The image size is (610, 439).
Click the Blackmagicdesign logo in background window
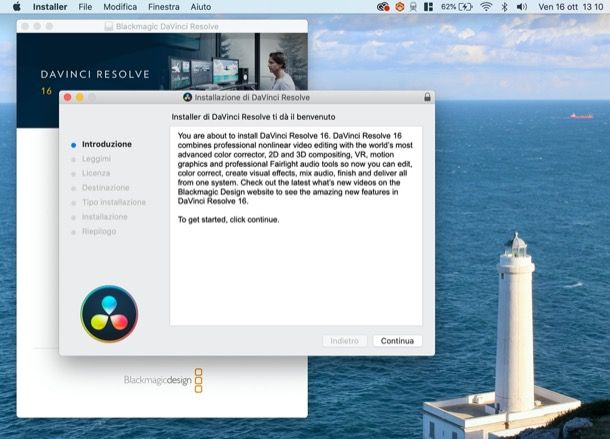[x=163, y=380]
